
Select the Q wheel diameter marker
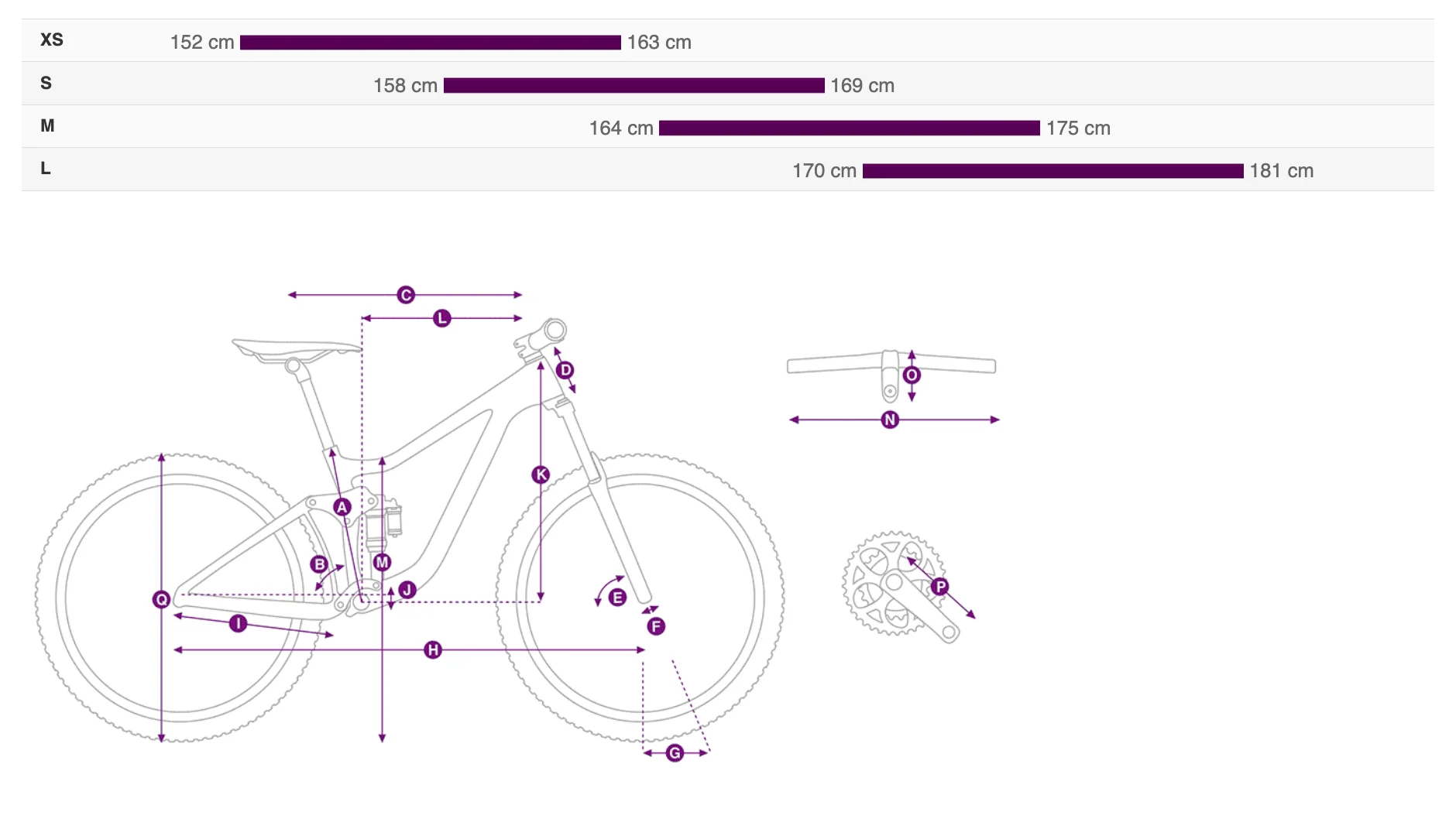tap(161, 599)
